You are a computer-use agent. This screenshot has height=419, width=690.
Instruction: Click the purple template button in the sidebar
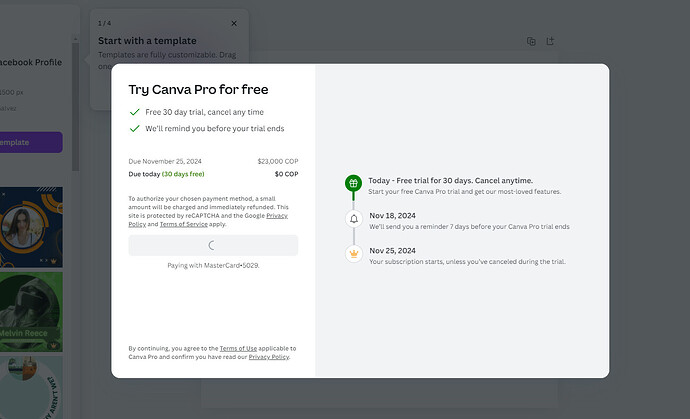tap(31, 142)
